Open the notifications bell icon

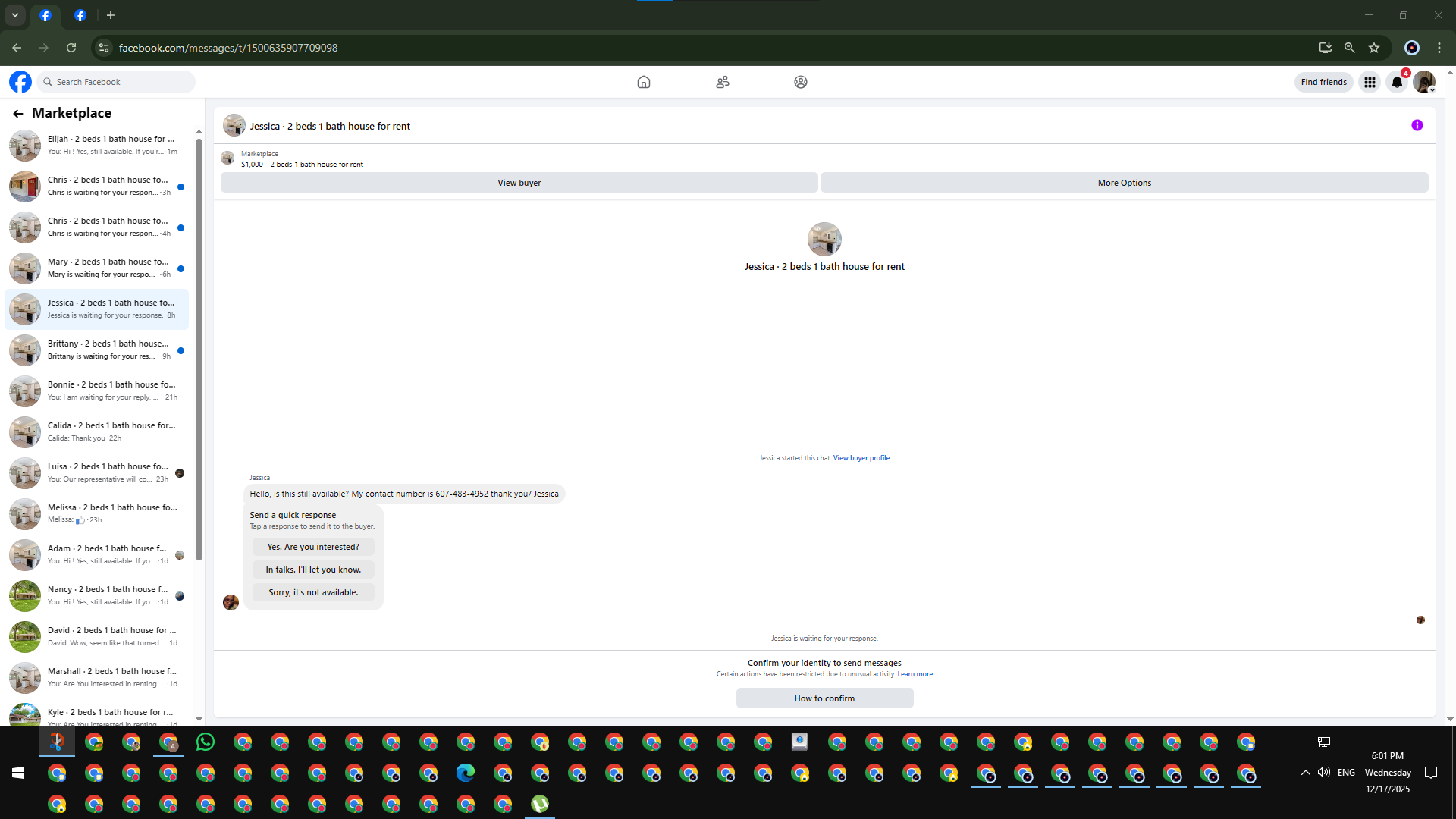point(1397,82)
